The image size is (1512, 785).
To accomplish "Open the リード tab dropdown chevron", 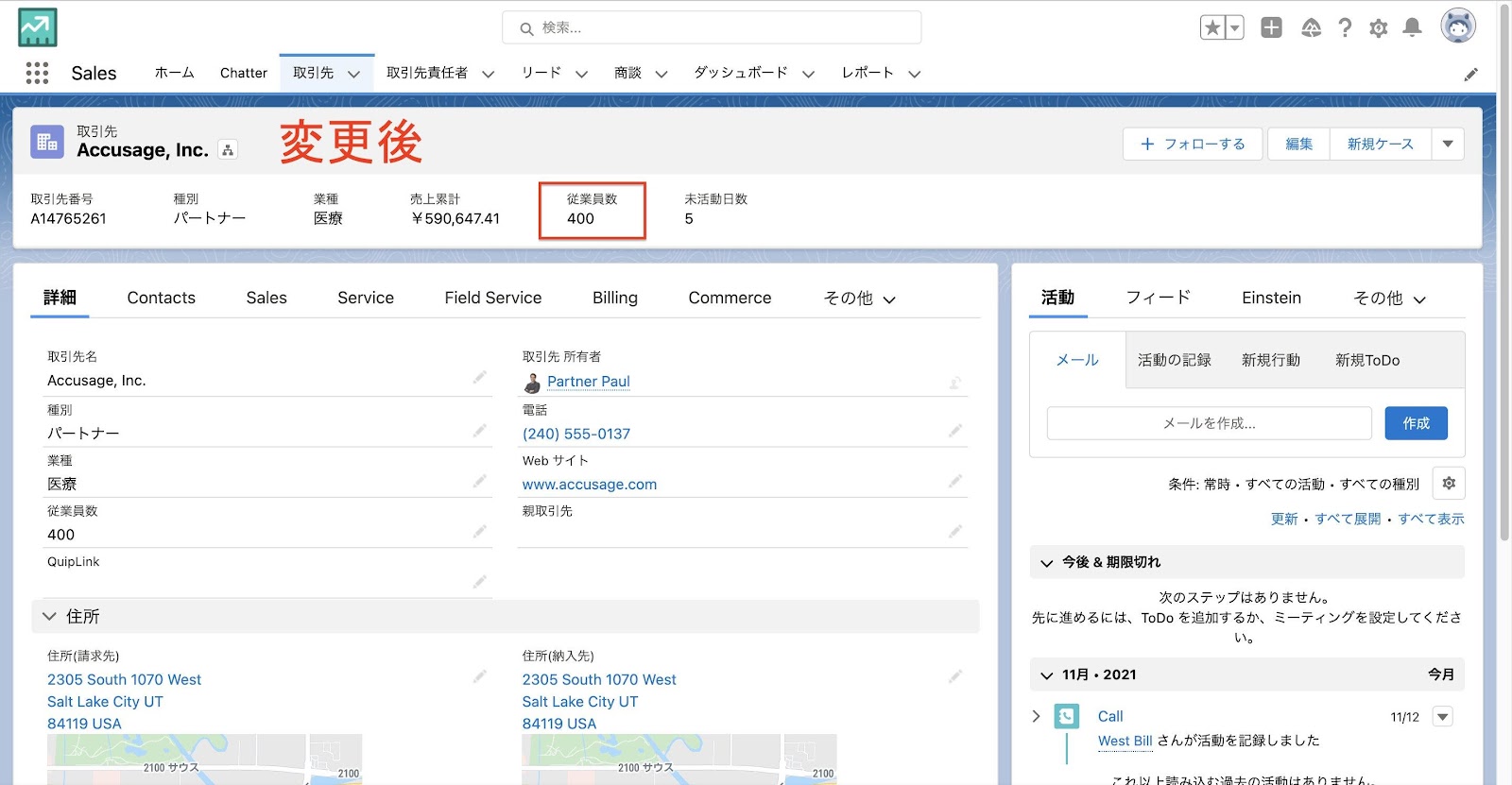I will point(582,74).
